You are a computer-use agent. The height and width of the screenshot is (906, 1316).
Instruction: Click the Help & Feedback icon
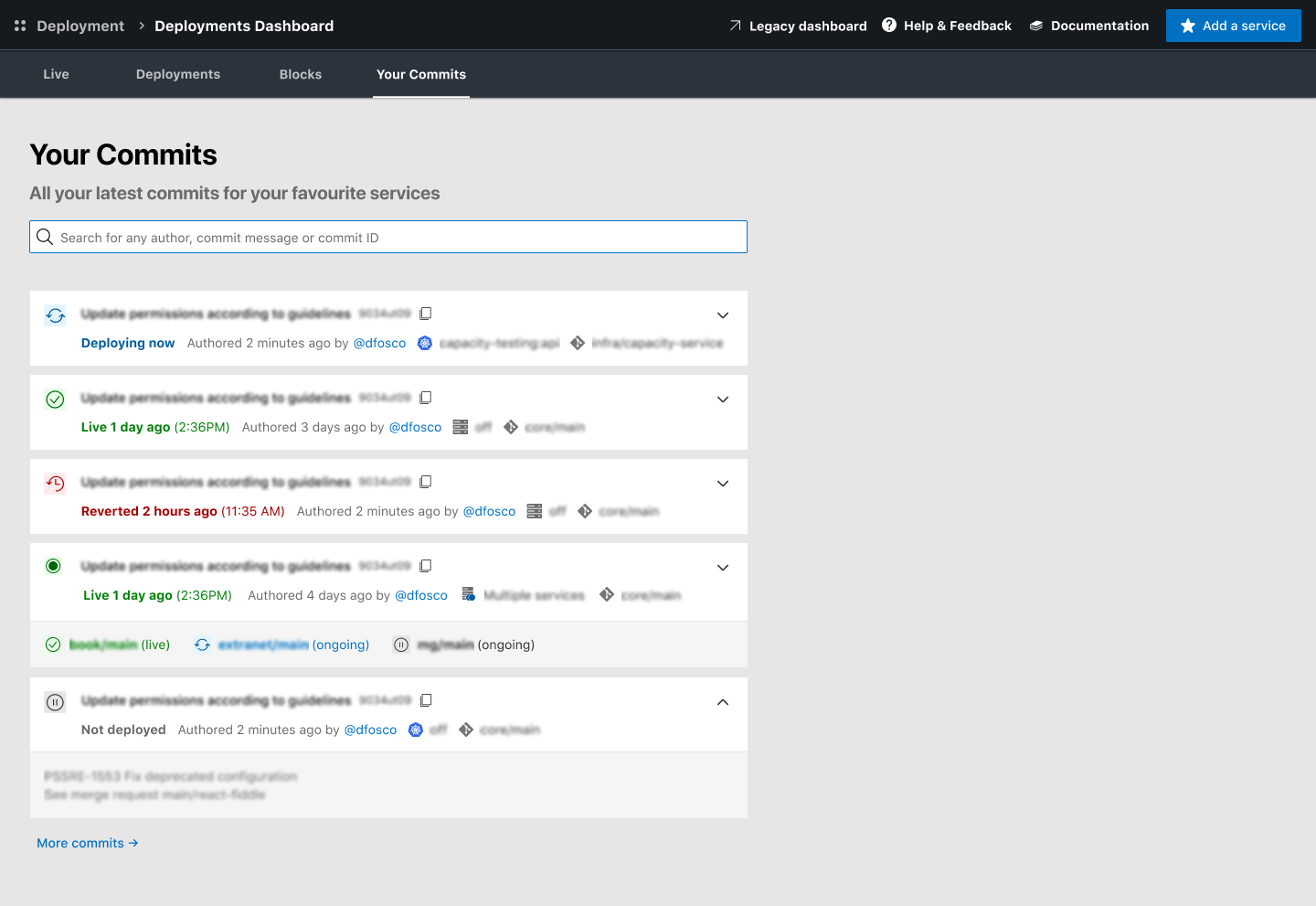(x=889, y=25)
